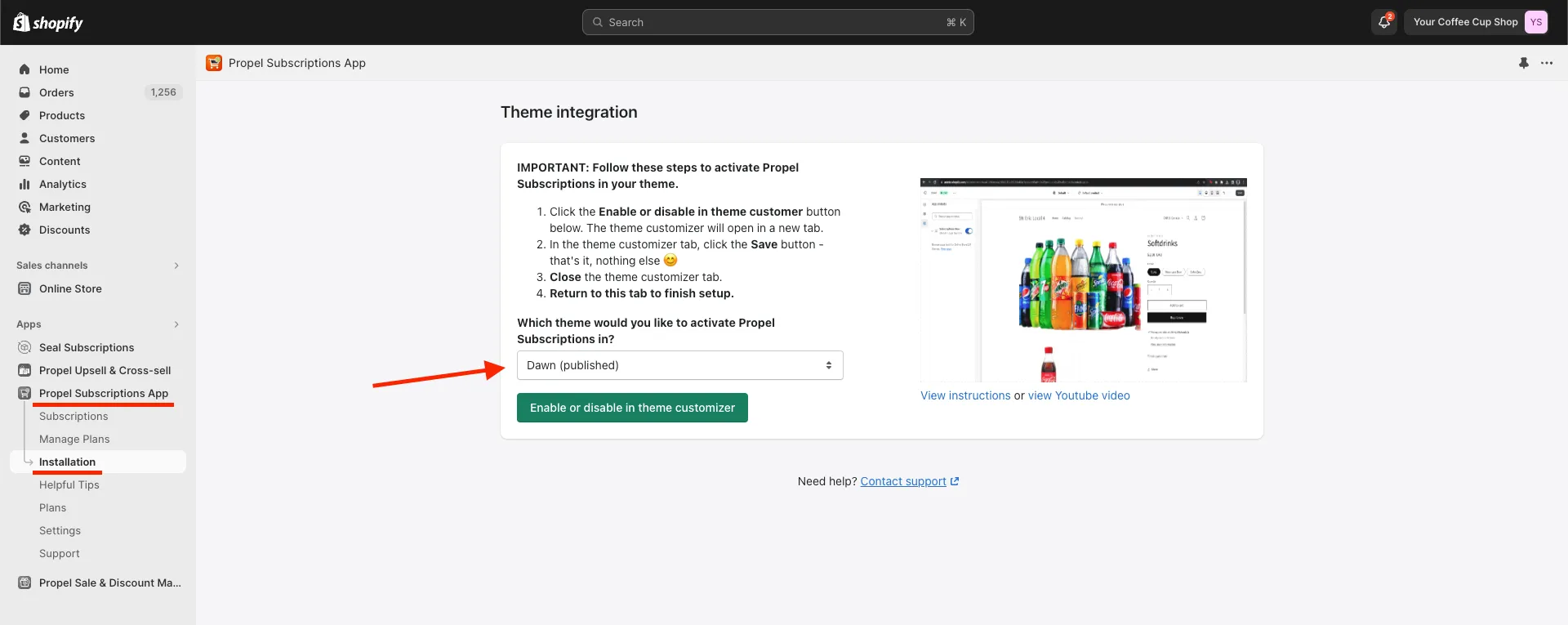Screen dimensions: 1568x625
Task: Click the ⌘ K shortcut hint
Action: (x=956, y=22)
